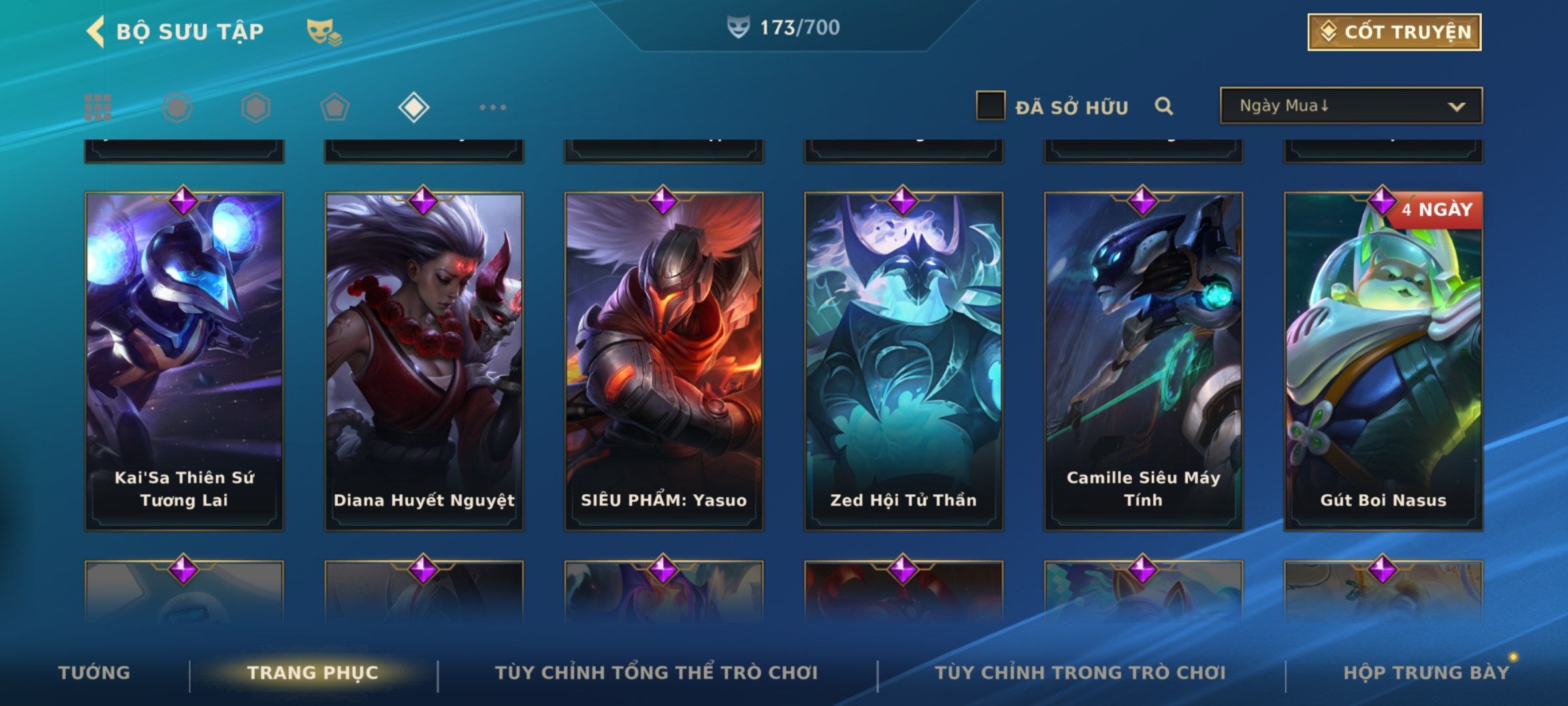Open the three-dots more filters menu

tap(493, 107)
